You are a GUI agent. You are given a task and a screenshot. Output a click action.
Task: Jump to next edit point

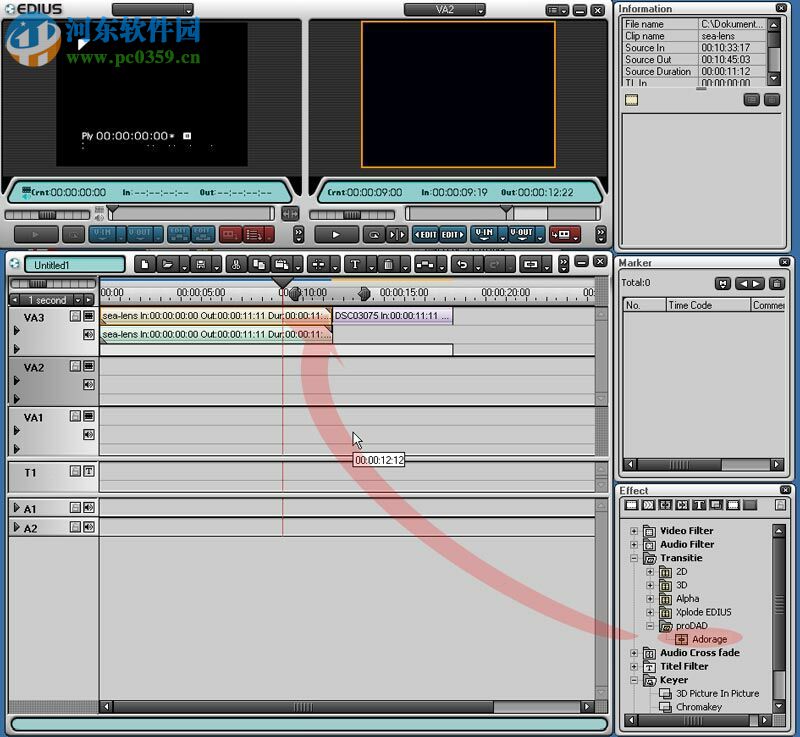coord(453,235)
